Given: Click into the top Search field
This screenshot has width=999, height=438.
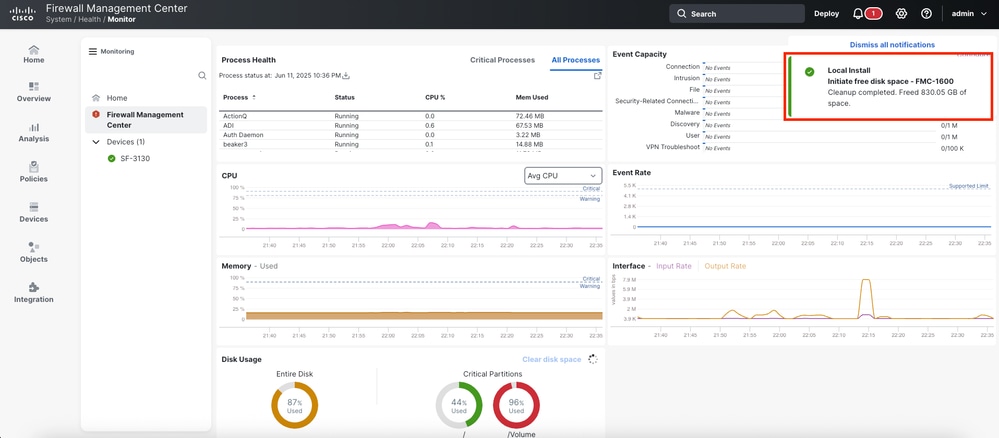Looking at the screenshot, I should pos(737,13).
